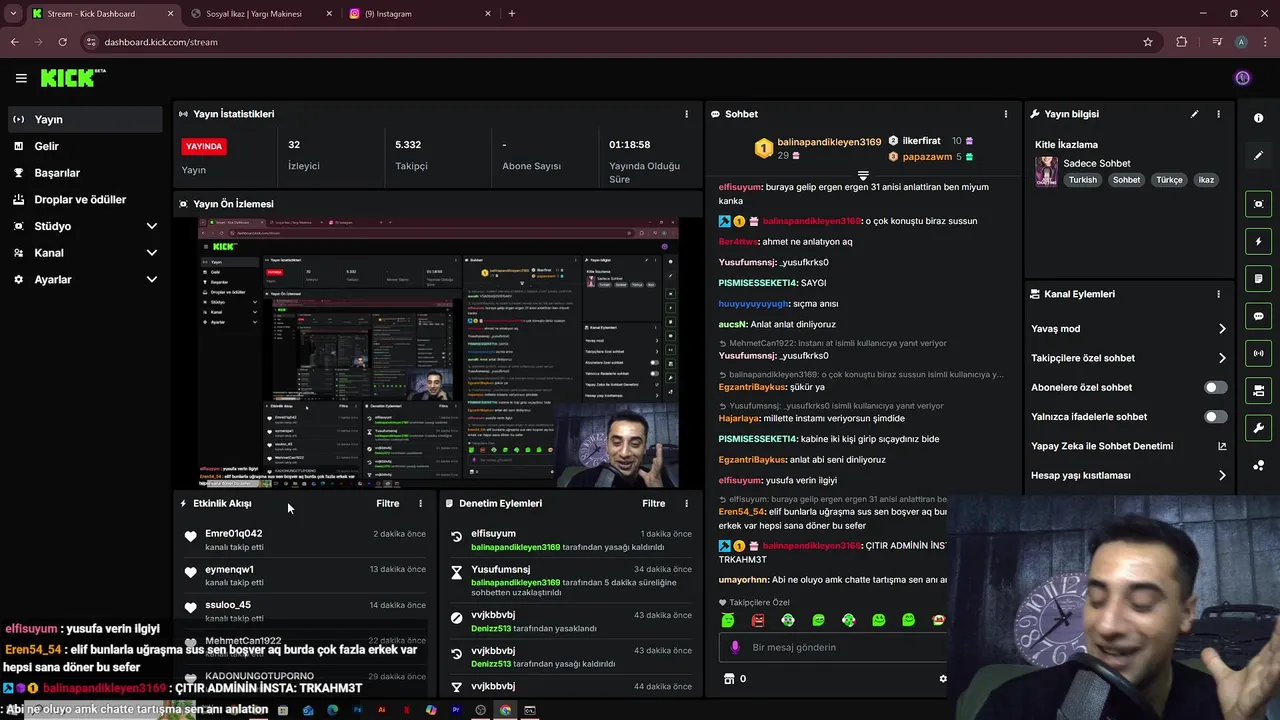The width and height of the screenshot is (1280, 720).
Task: Click username Emre01q042 in activity feed
Action: 234,534
